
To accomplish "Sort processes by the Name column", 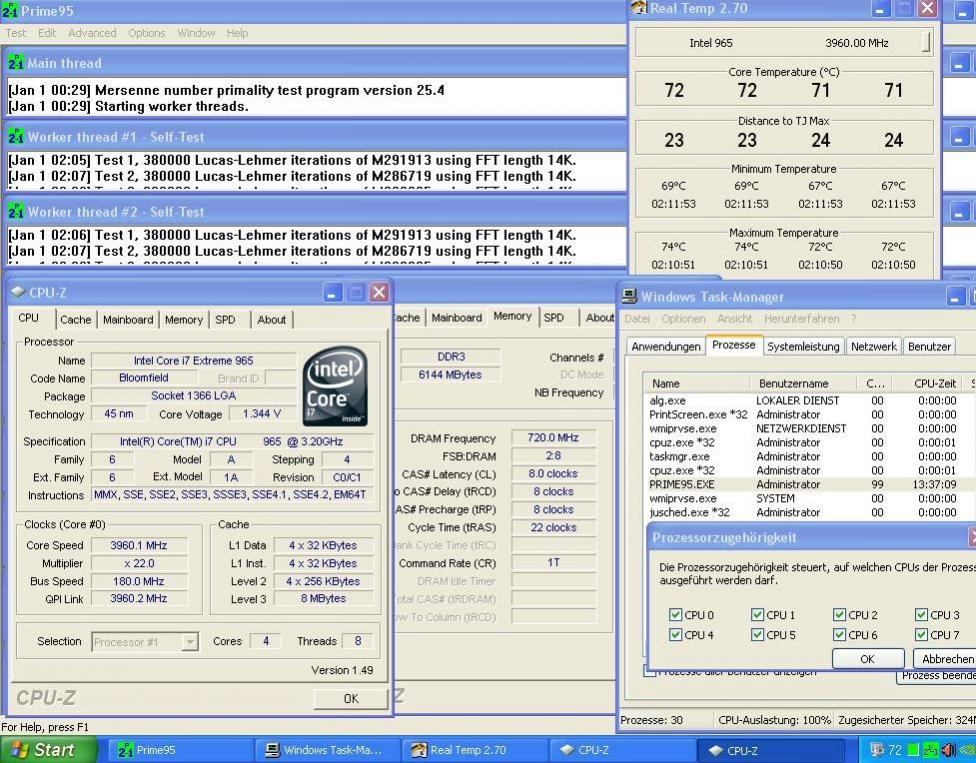I will [x=699, y=383].
